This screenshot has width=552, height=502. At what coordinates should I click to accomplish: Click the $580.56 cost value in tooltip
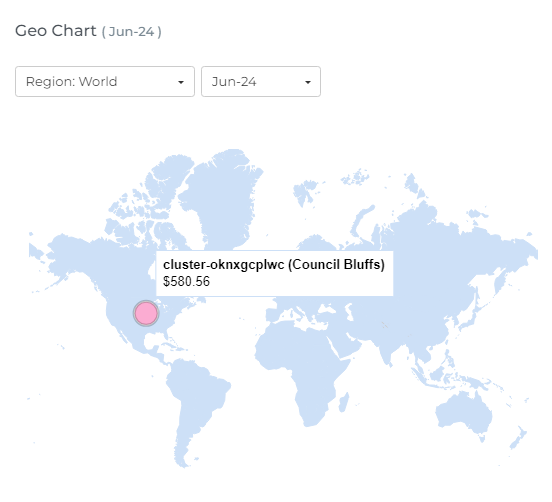pyautogui.click(x=186, y=281)
